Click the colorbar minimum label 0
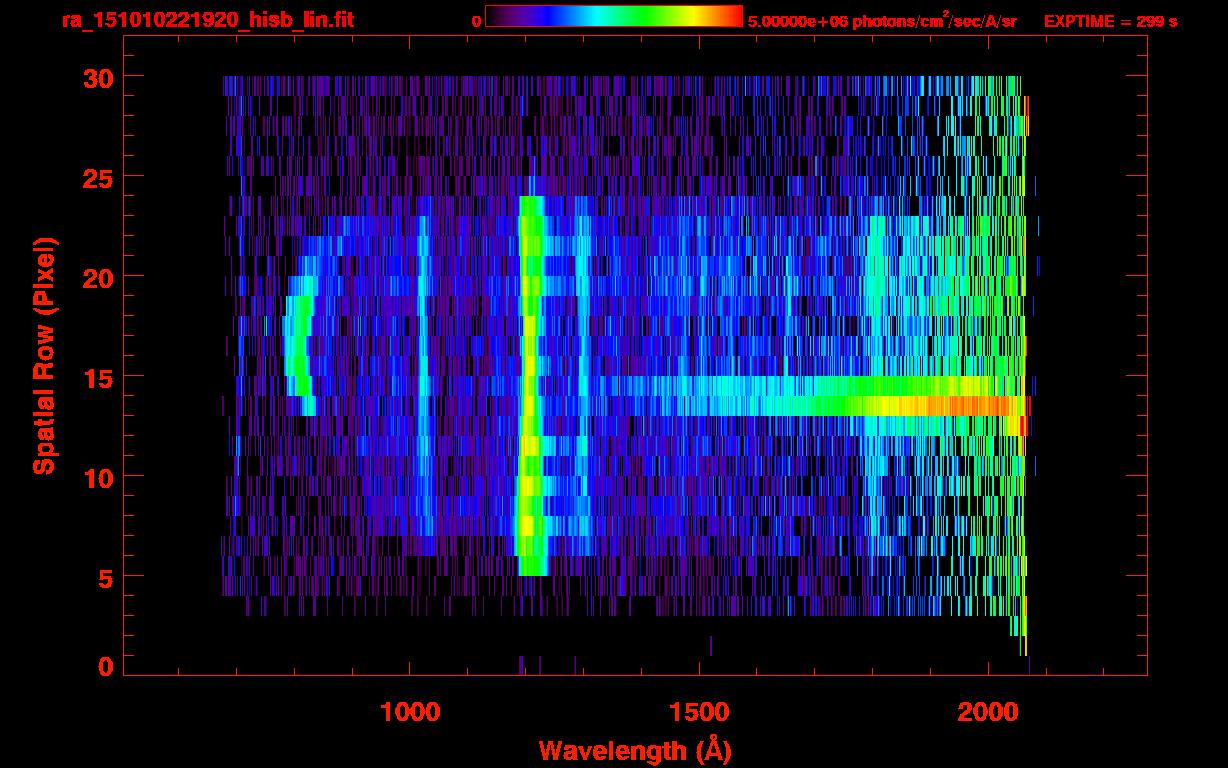This screenshot has height=768, width=1228. [x=476, y=21]
